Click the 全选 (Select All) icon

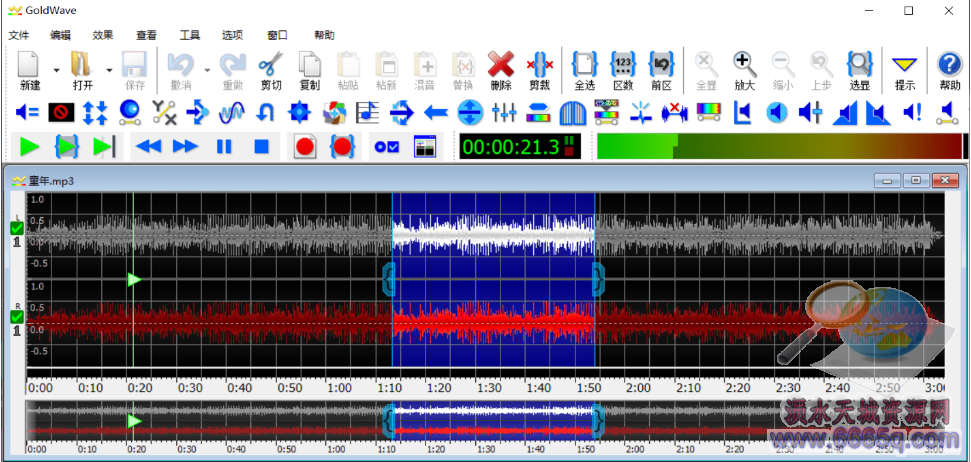(585, 64)
